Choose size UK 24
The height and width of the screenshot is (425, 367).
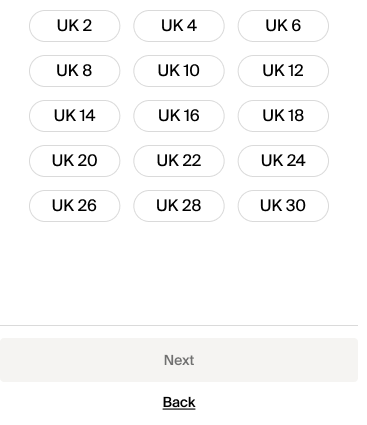[283, 161]
